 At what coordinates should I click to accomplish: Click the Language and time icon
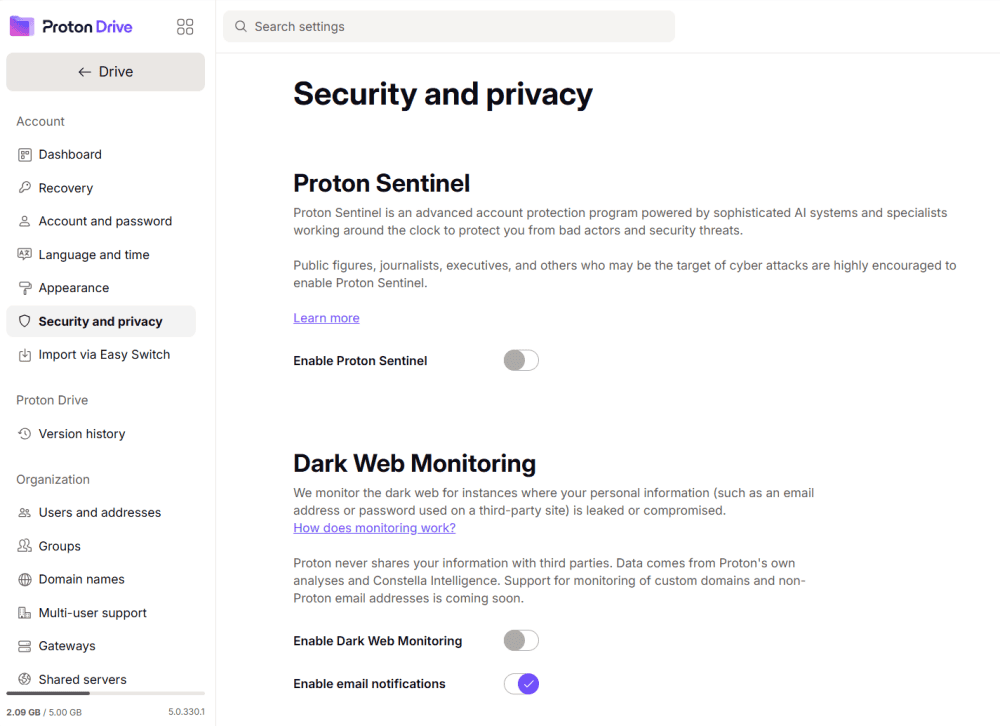[25, 255]
